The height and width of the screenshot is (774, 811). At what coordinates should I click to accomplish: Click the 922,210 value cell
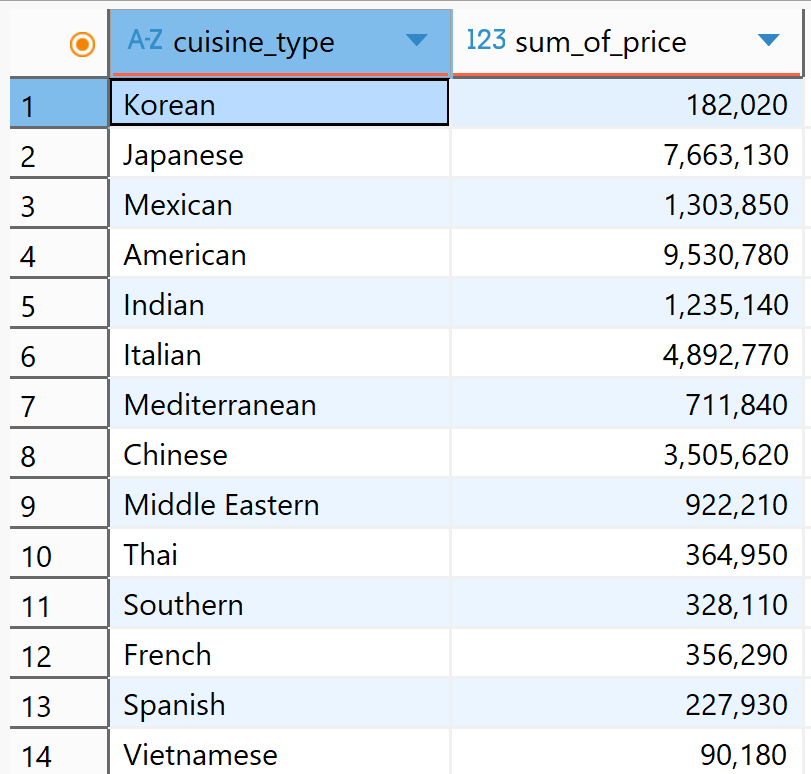pyautogui.click(x=627, y=503)
